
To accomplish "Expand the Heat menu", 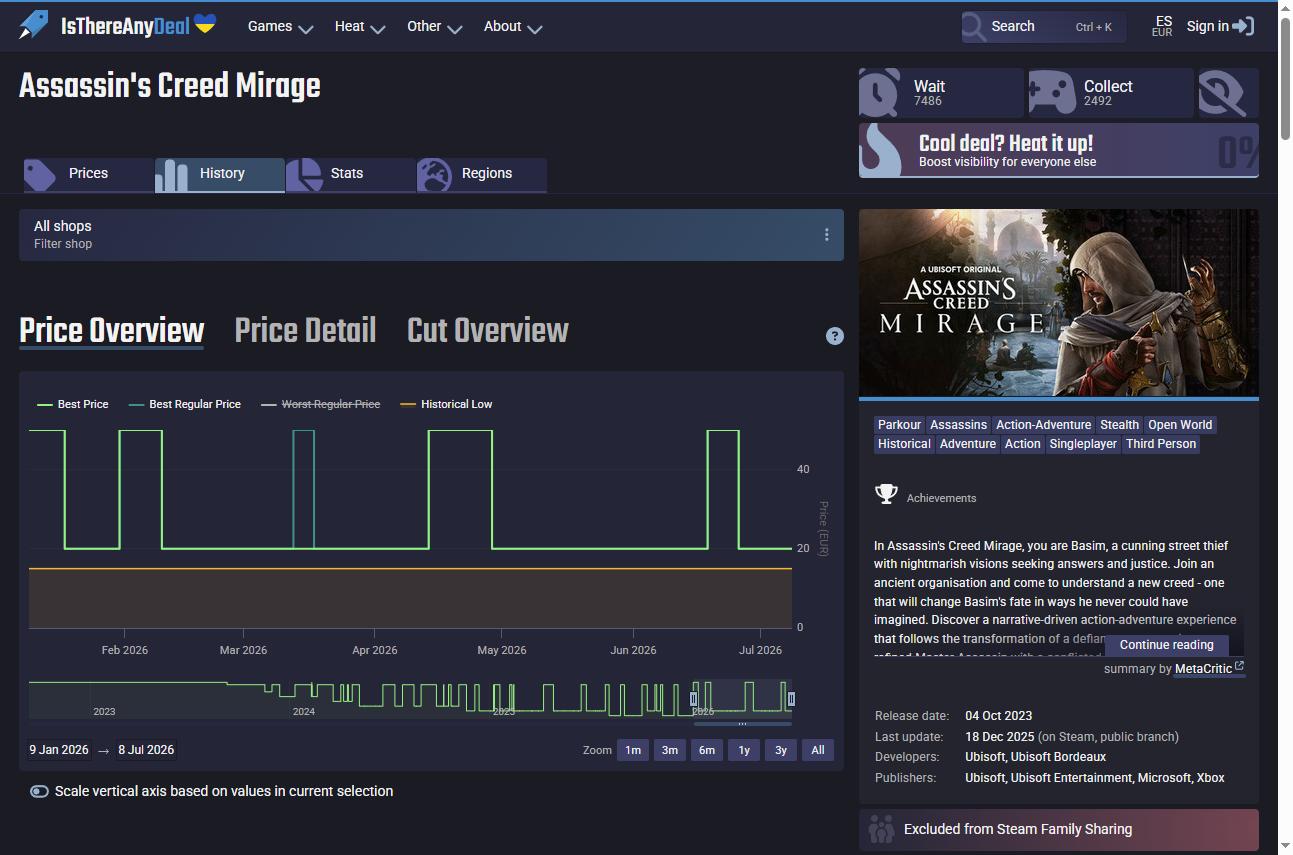I will coord(360,27).
